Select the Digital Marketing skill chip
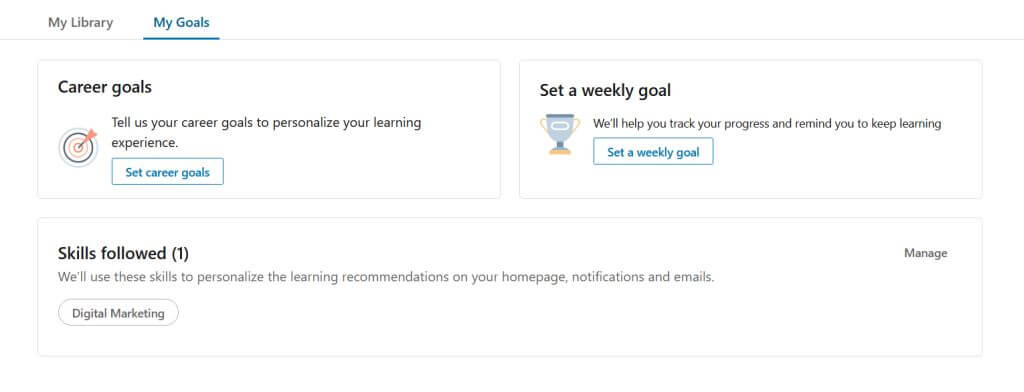1024x392 pixels. point(118,312)
